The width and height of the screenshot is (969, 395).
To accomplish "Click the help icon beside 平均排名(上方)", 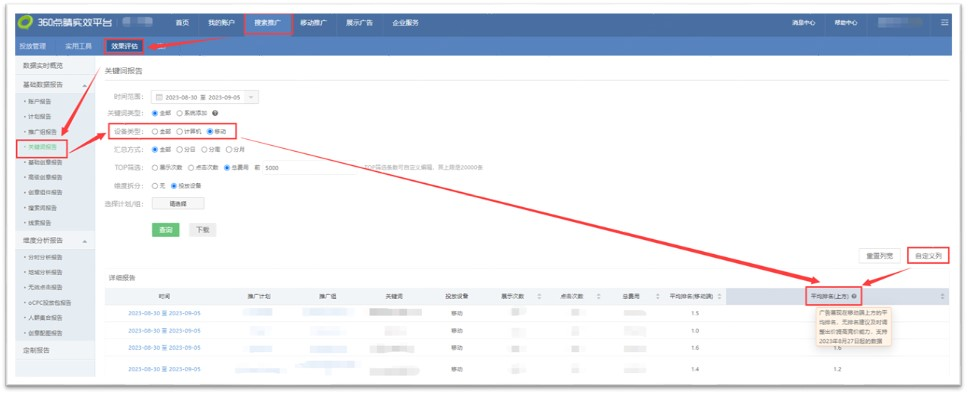I will pos(853,297).
